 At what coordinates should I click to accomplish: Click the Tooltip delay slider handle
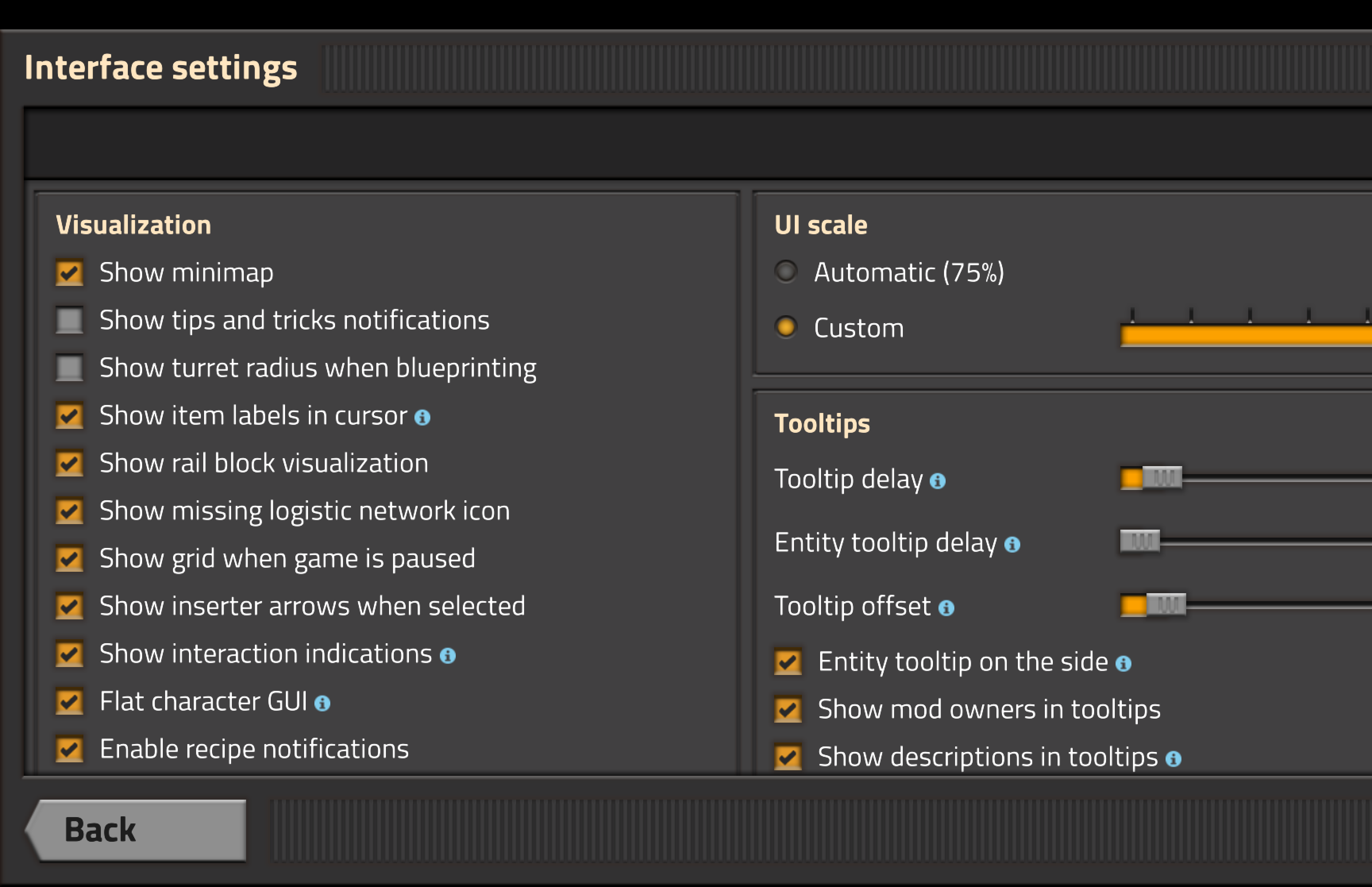coord(1162,478)
